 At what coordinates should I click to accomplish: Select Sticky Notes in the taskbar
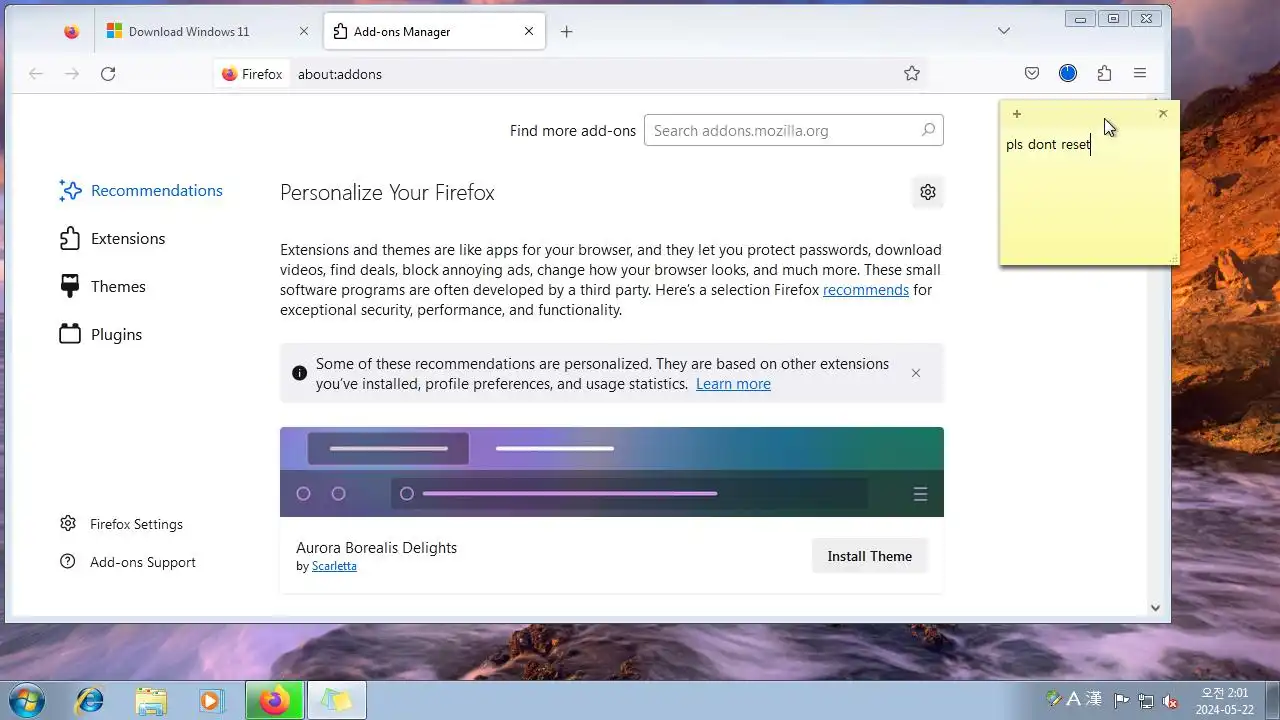coord(337,701)
